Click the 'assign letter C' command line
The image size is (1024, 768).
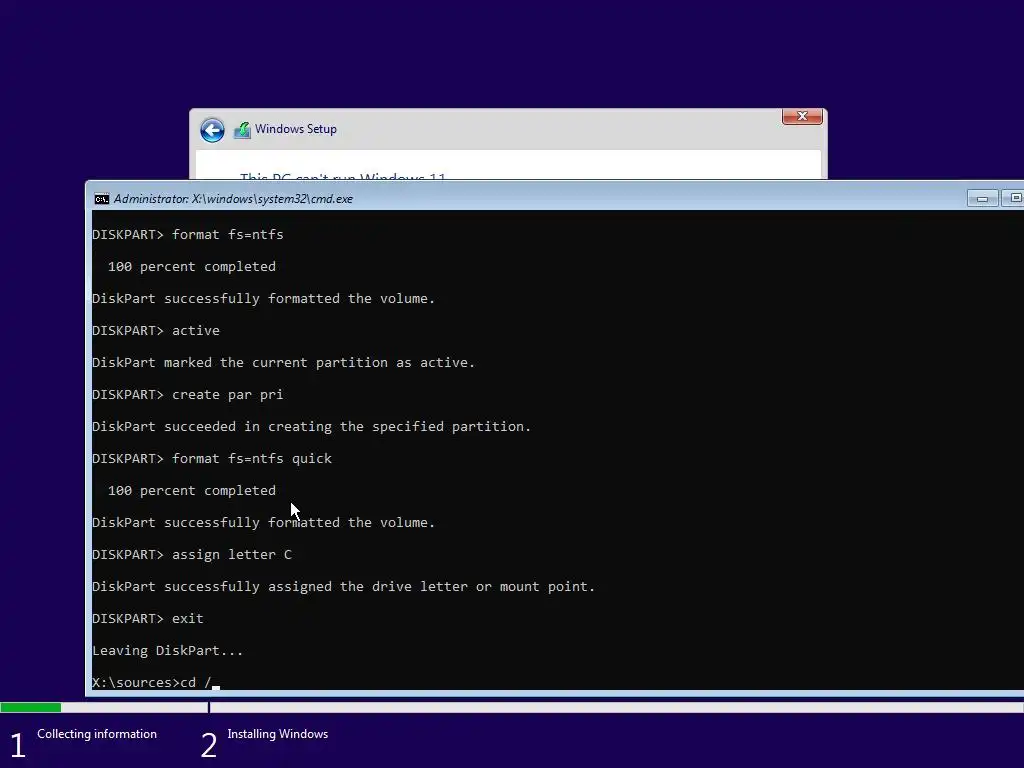(192, 554)
